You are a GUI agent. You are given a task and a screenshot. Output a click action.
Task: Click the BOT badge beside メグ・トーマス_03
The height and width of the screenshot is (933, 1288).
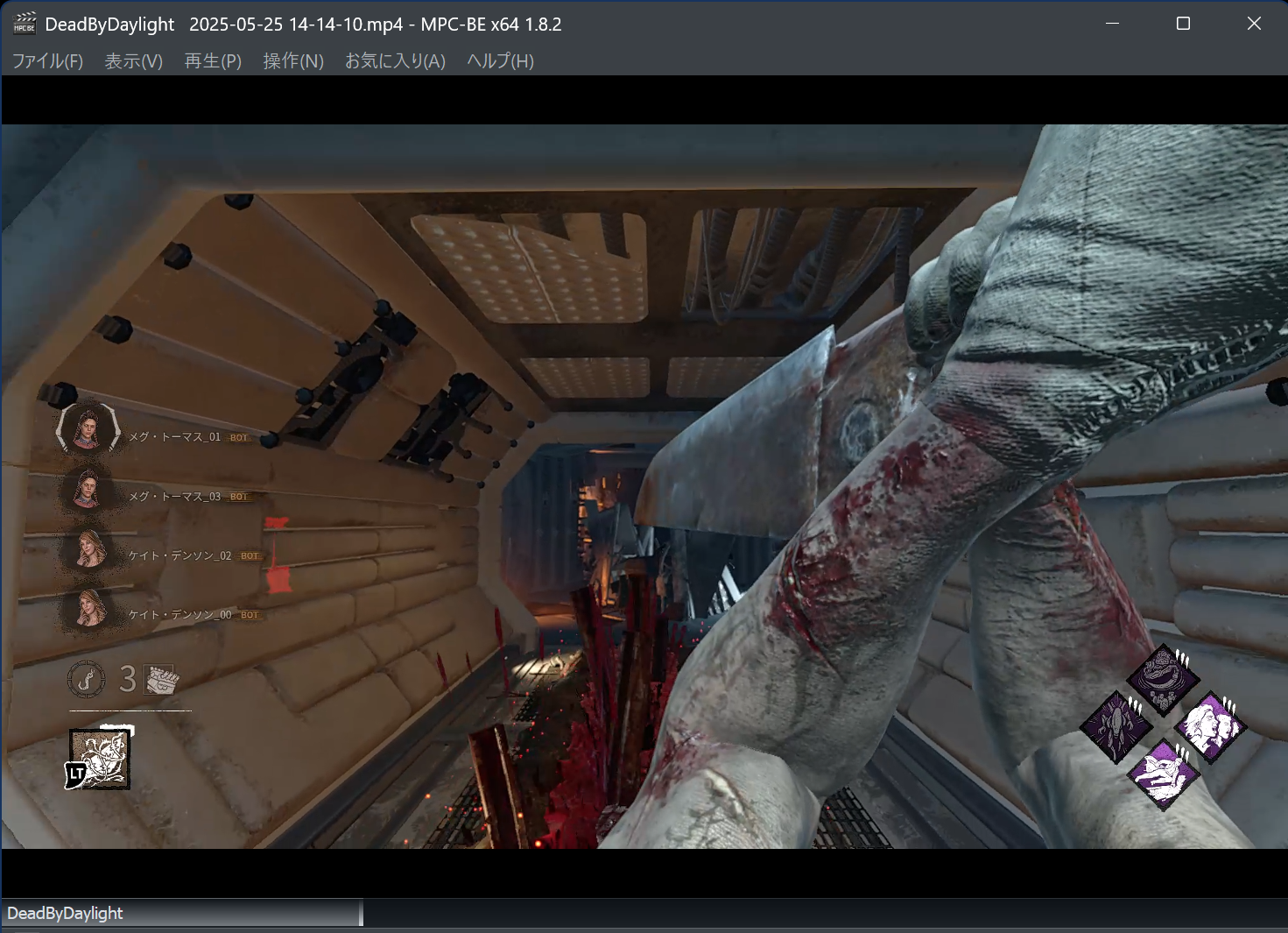pos(239,497)
